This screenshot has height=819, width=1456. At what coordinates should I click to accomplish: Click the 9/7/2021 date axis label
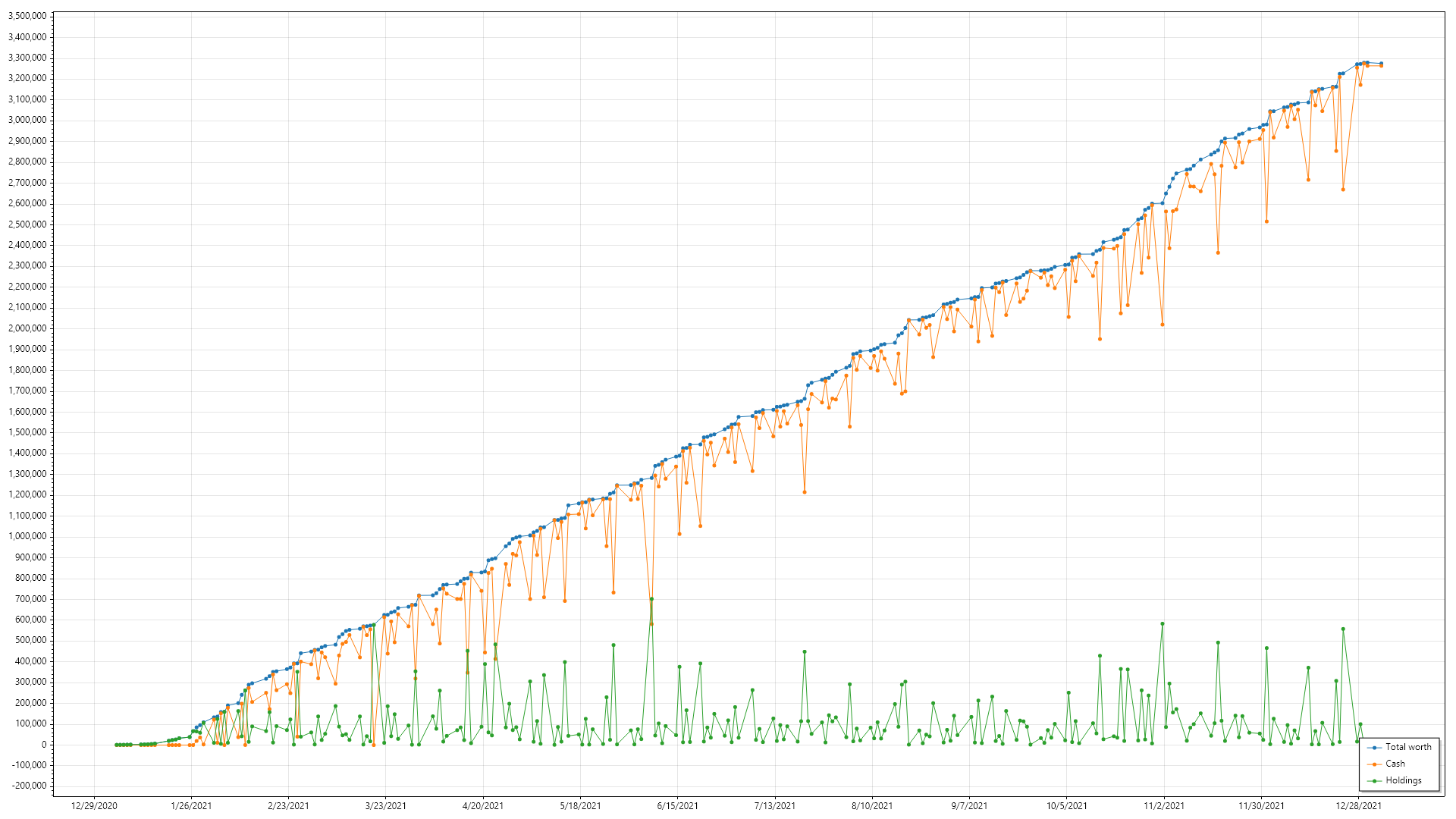pos(969,806)
